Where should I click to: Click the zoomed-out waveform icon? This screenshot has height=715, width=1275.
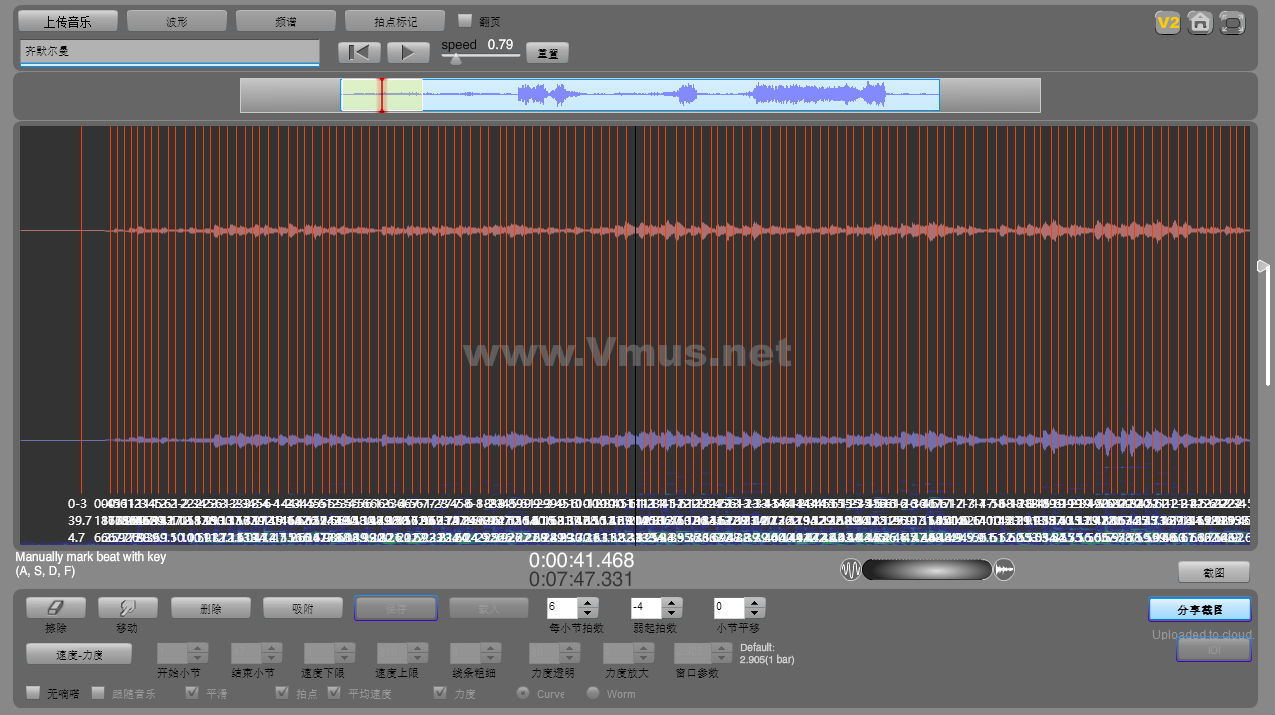(x=850, y=570)
